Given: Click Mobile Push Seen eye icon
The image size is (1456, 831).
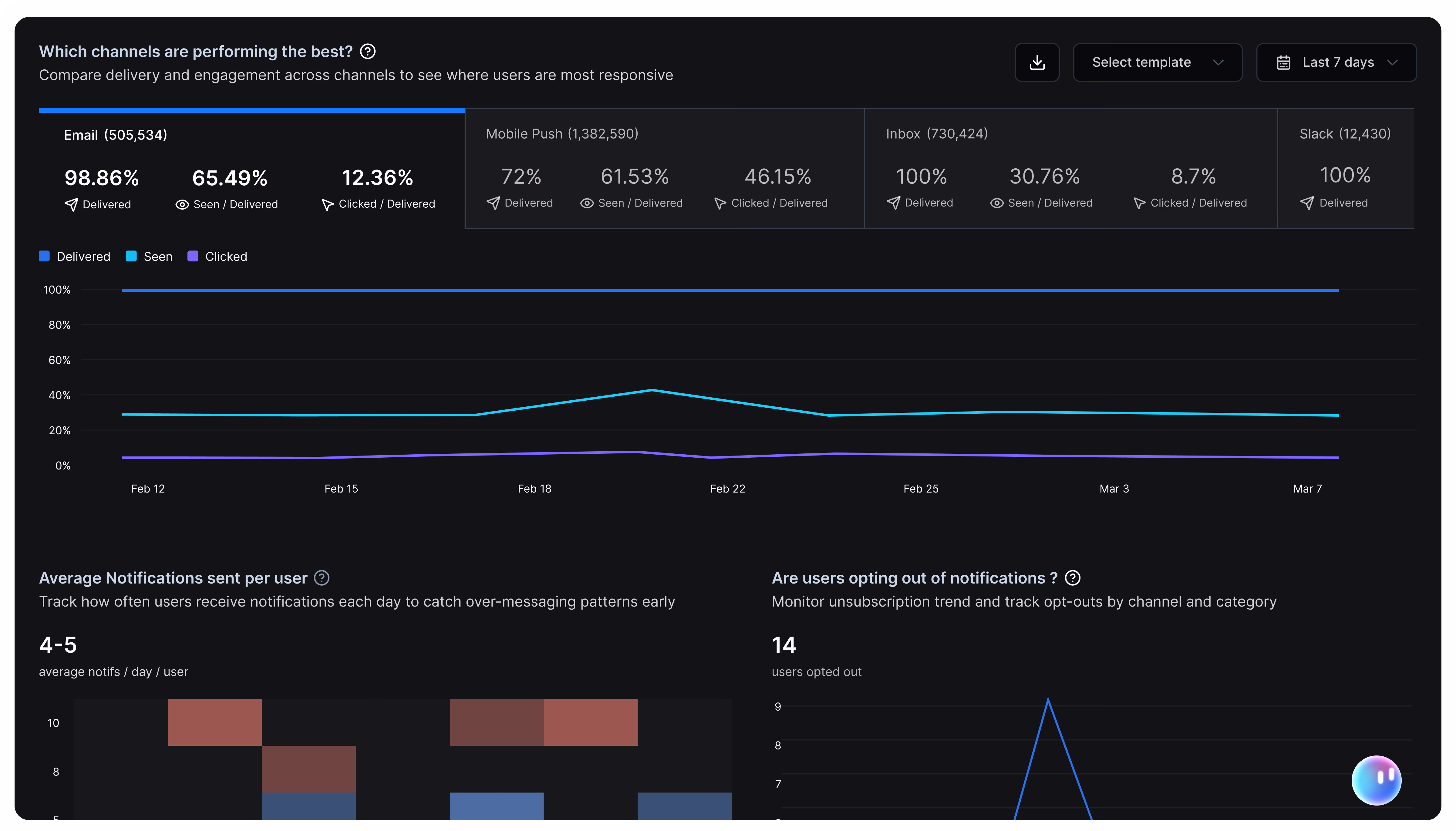Looking at the screenshot, I should click(587, 203).
